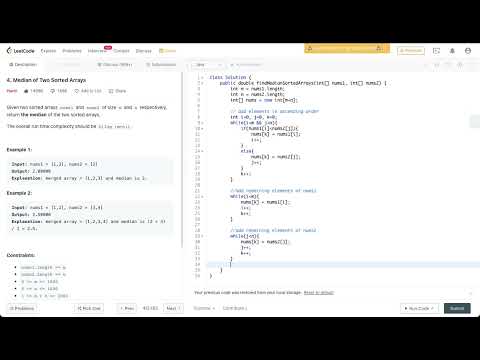This screenshot has width=480, height=360.
Task: Click the Example 2 Output value 2.50000
Action: click(41, 214)
